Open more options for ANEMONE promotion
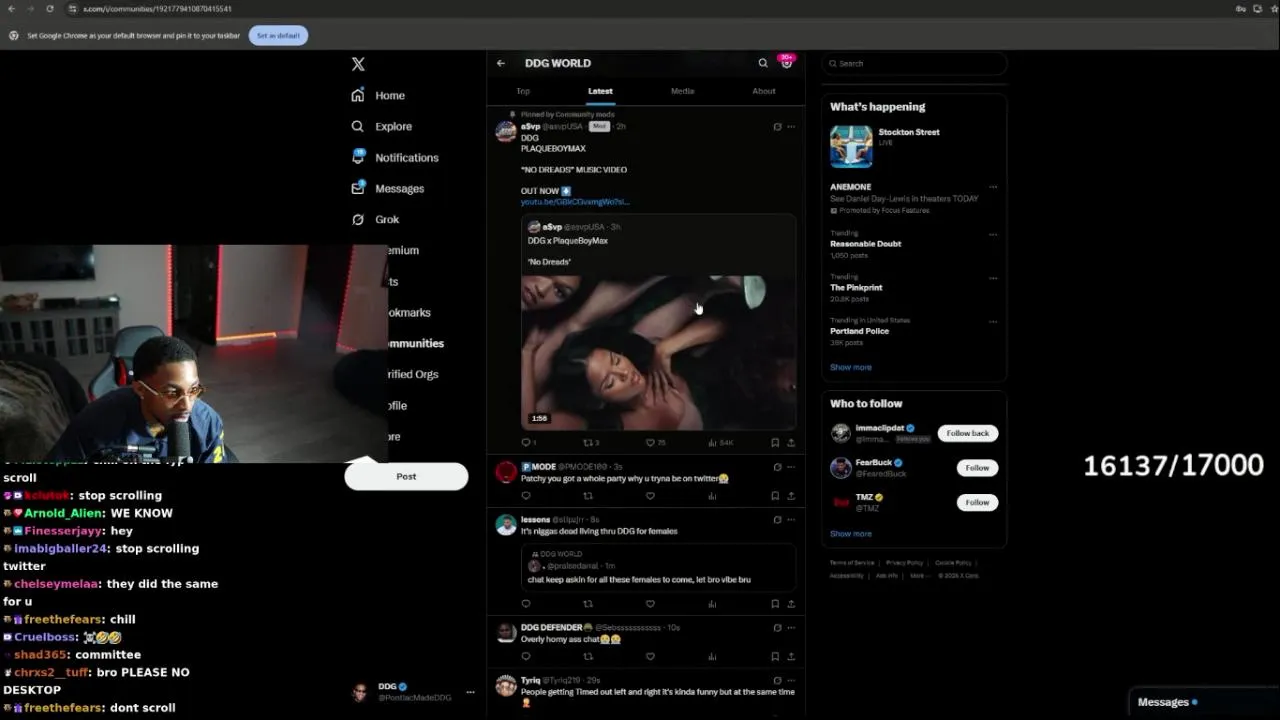 pos(993,187)
